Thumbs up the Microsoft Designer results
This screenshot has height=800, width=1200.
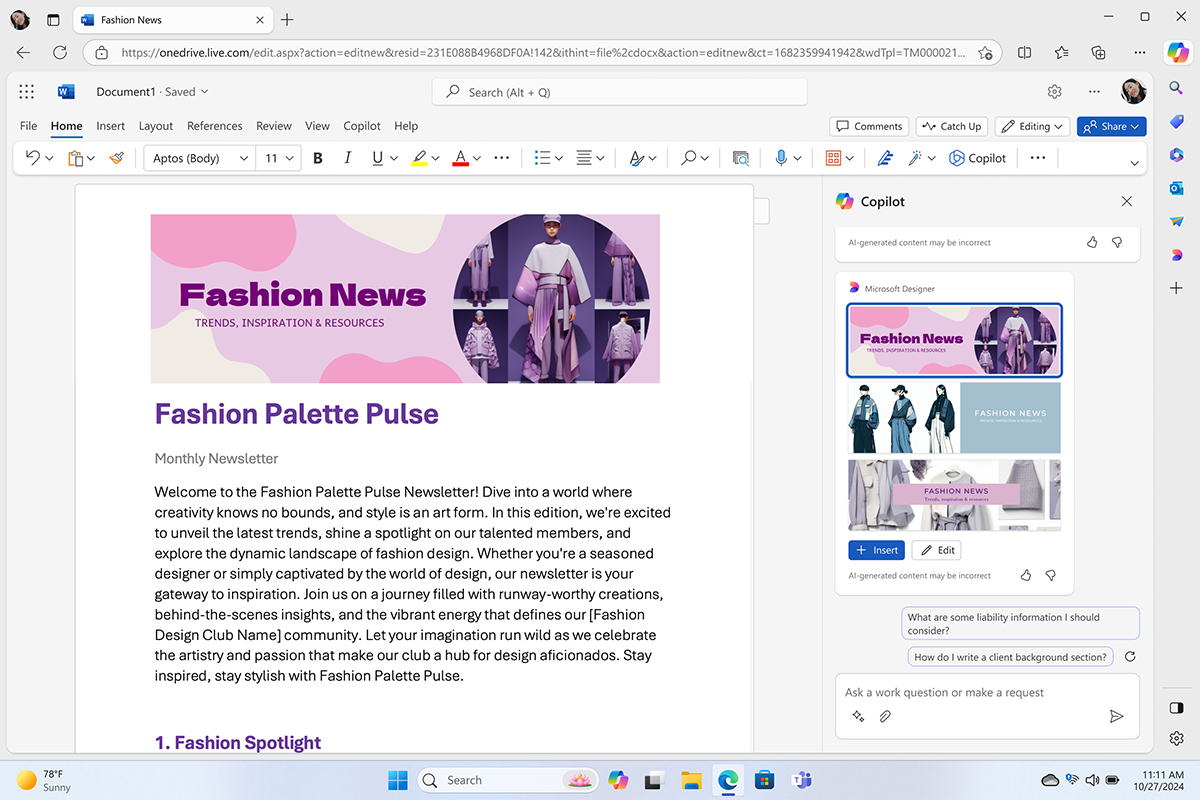click(x=1025, y=575)
